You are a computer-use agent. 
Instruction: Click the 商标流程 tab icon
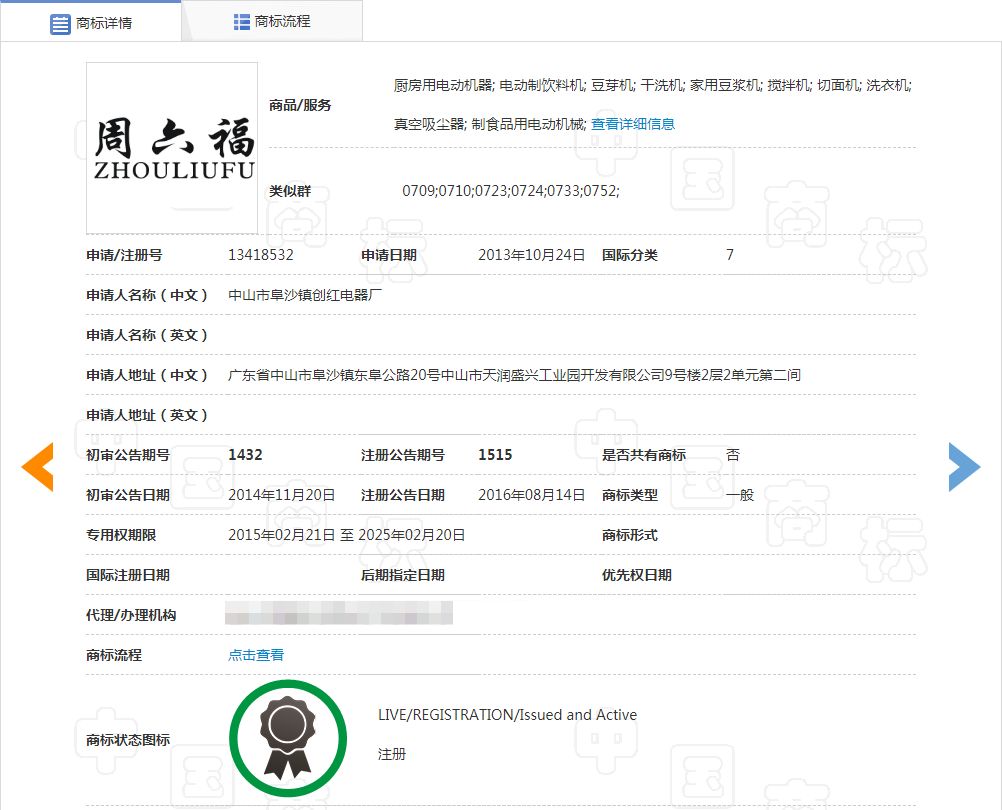(x=242, y=22)
